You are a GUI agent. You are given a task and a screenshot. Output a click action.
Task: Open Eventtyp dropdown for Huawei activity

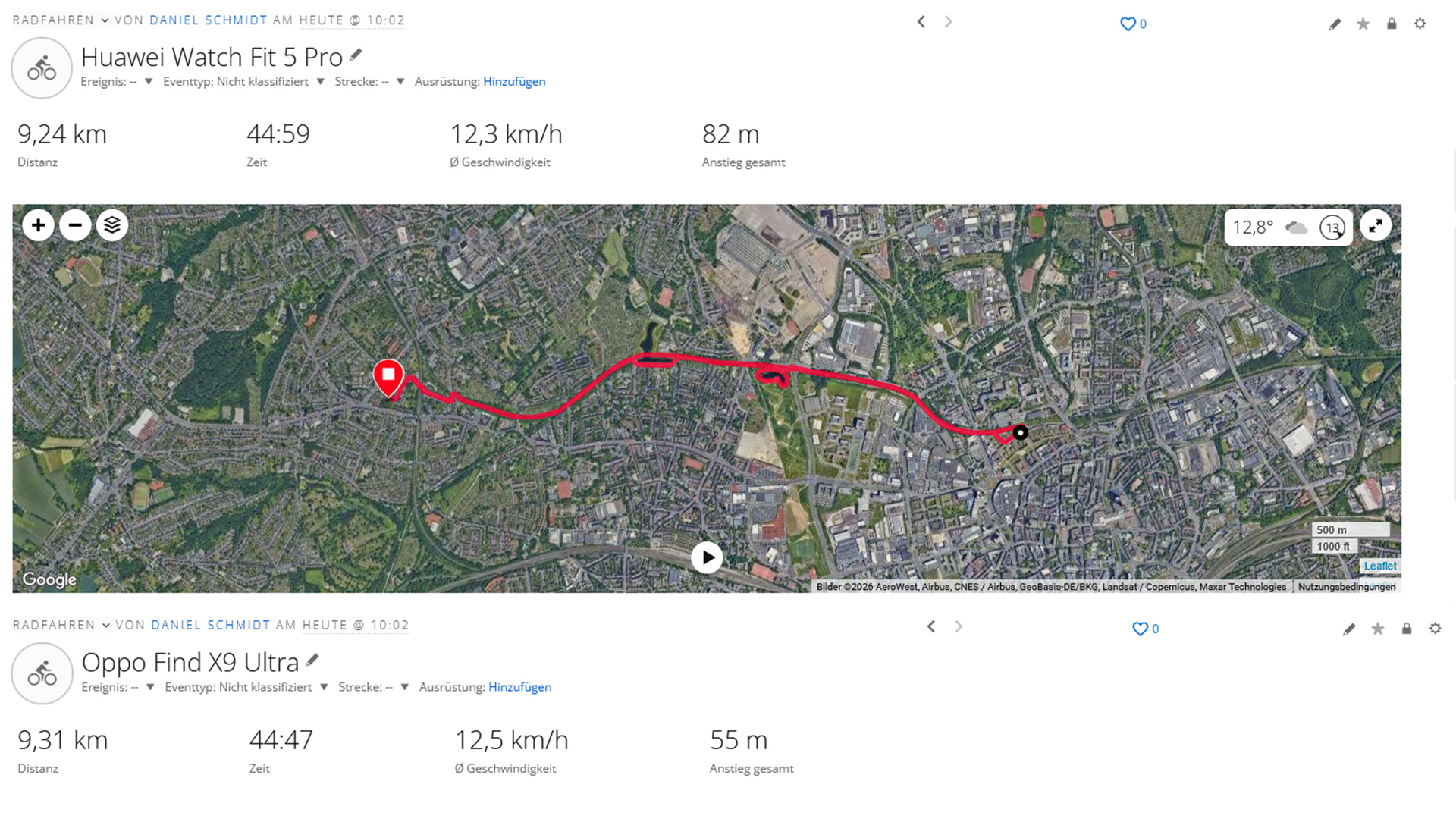coord(320,82)
